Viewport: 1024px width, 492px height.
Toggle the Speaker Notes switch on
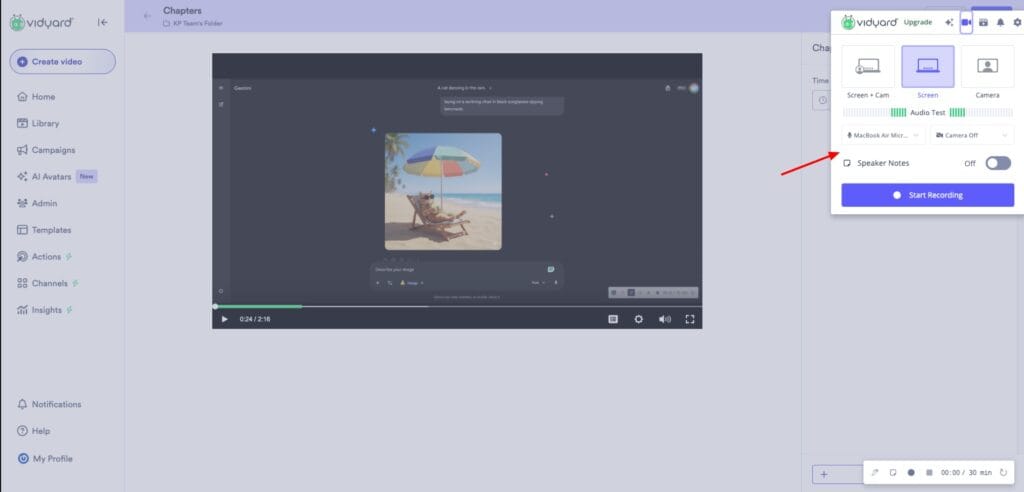pos(997,163)
